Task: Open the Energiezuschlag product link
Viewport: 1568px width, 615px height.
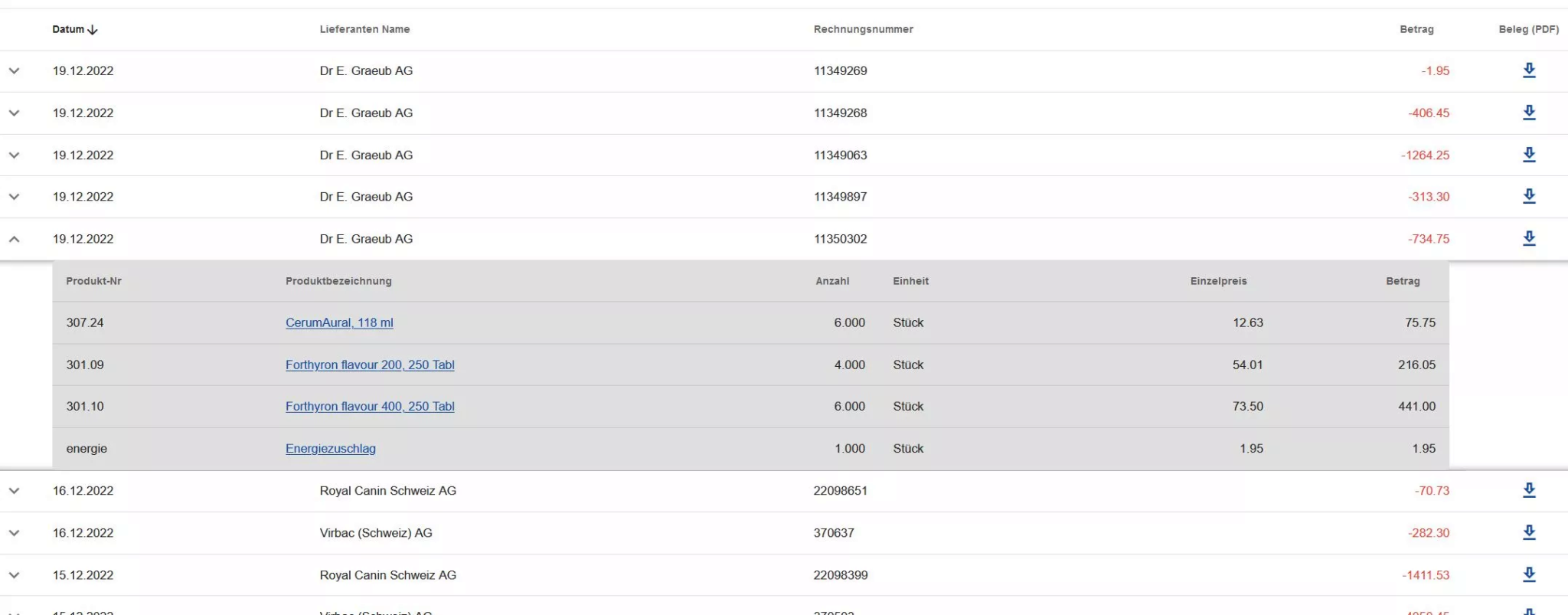Action: [x=330, y=448]
